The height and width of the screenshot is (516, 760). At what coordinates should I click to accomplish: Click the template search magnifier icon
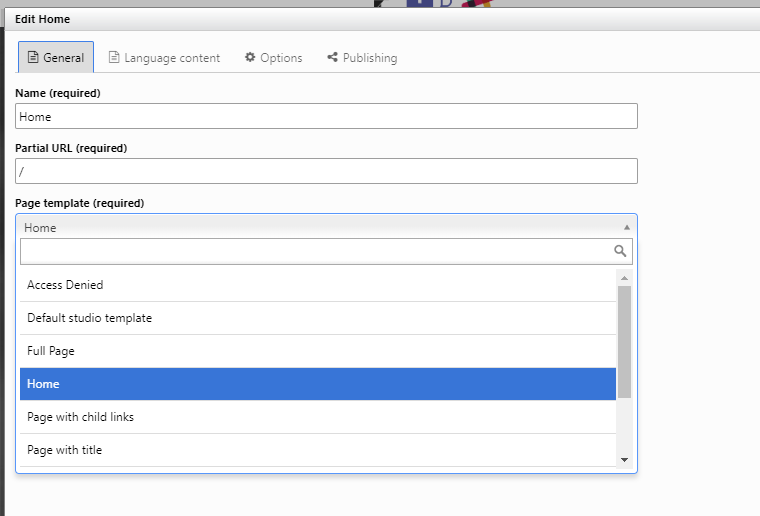[620, 251]
